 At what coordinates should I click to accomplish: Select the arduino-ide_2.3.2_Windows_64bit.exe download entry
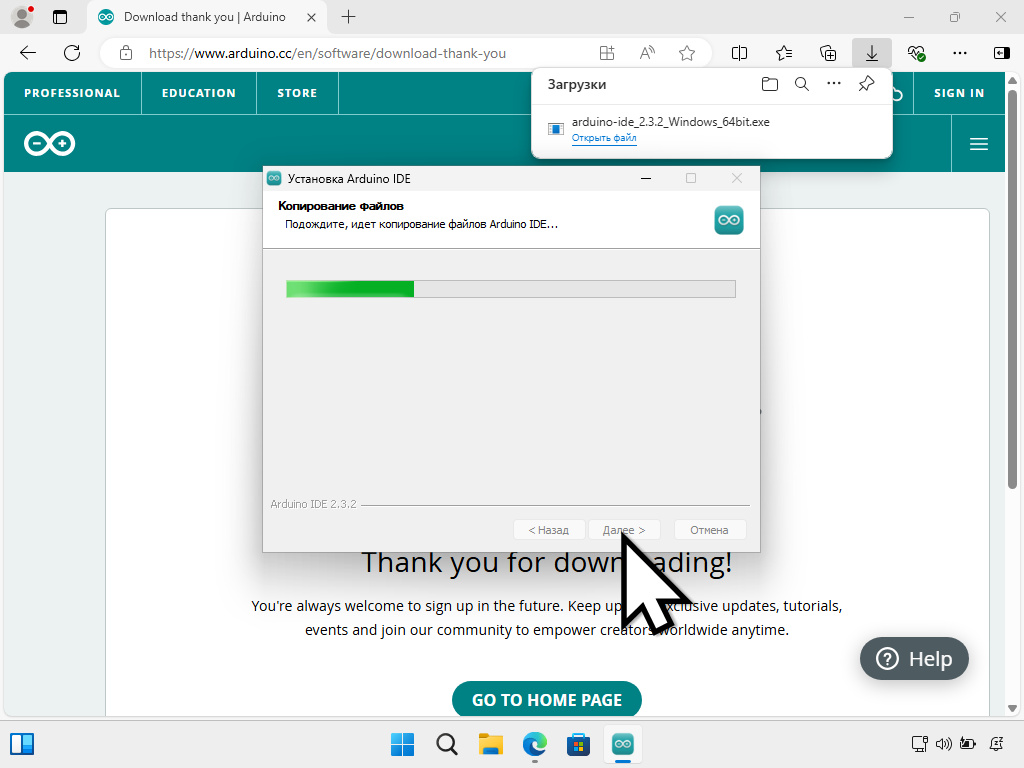tap(712, 129)
